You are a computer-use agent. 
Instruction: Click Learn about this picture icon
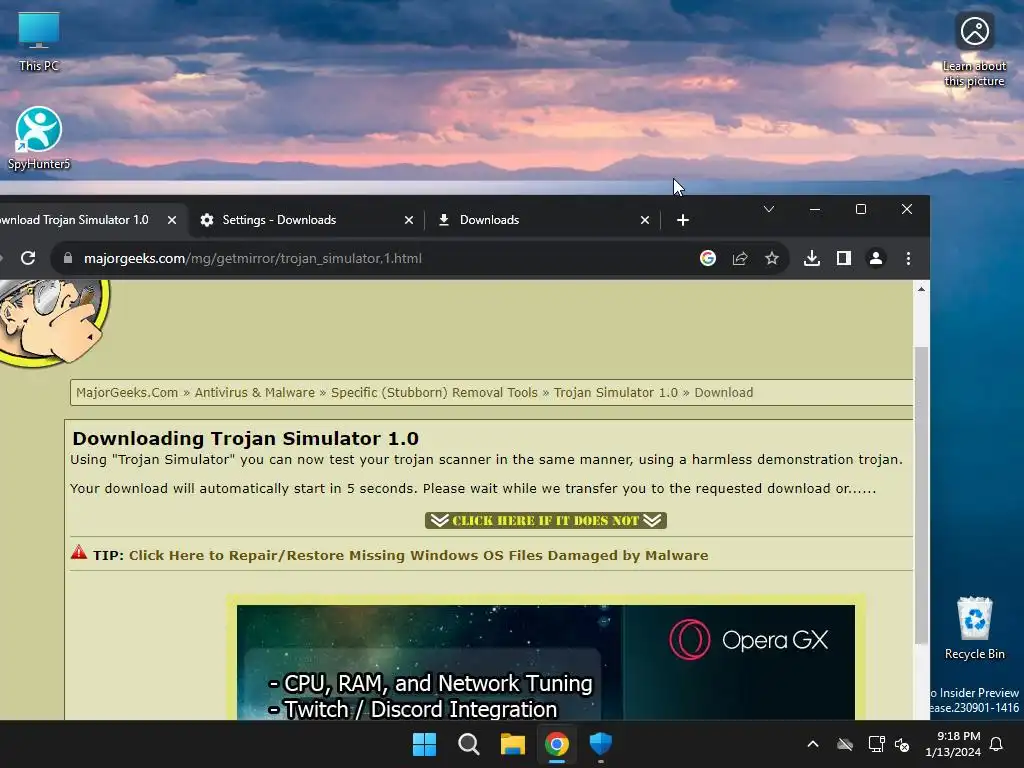974,50
